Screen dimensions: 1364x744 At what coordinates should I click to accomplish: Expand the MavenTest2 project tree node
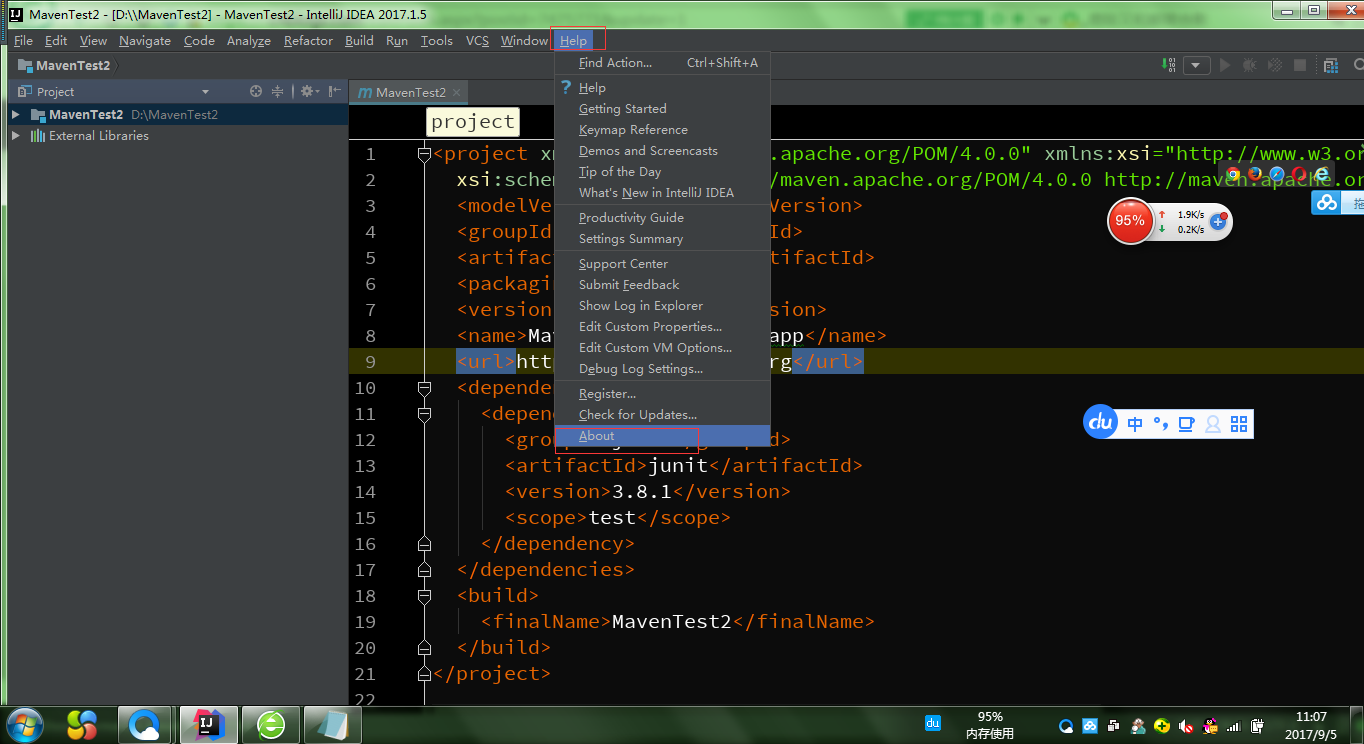[16, 115]
